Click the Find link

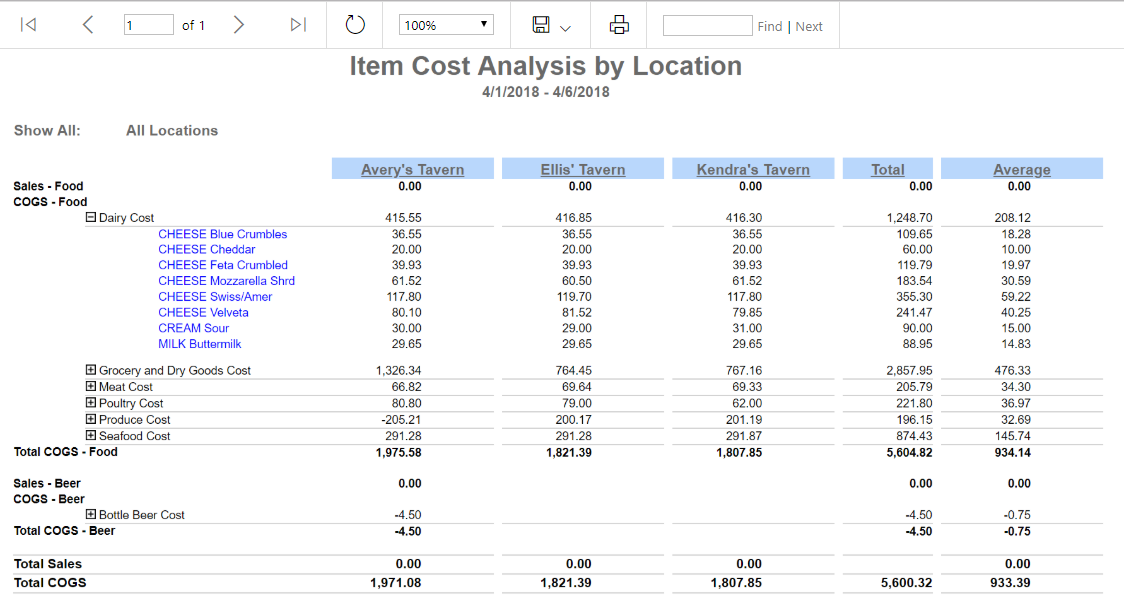(770, 27)
